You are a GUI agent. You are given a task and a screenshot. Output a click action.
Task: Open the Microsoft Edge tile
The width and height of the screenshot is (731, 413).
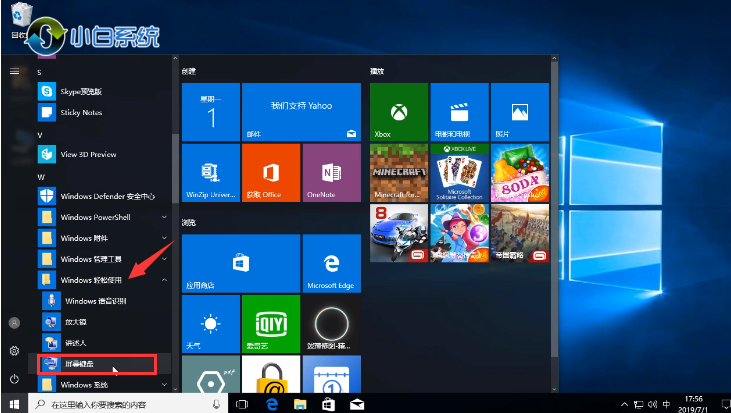tap(331, 263)
